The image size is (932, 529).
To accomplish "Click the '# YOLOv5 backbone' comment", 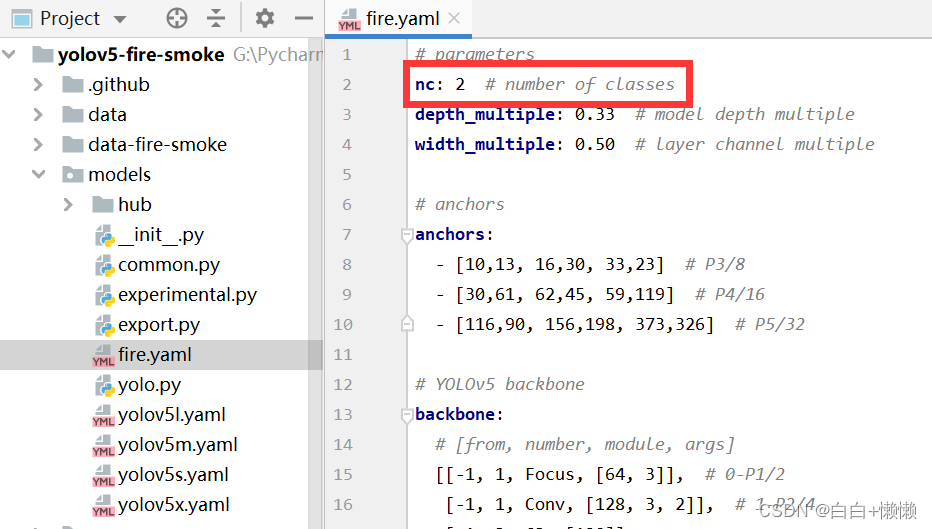I will (499, 385).
